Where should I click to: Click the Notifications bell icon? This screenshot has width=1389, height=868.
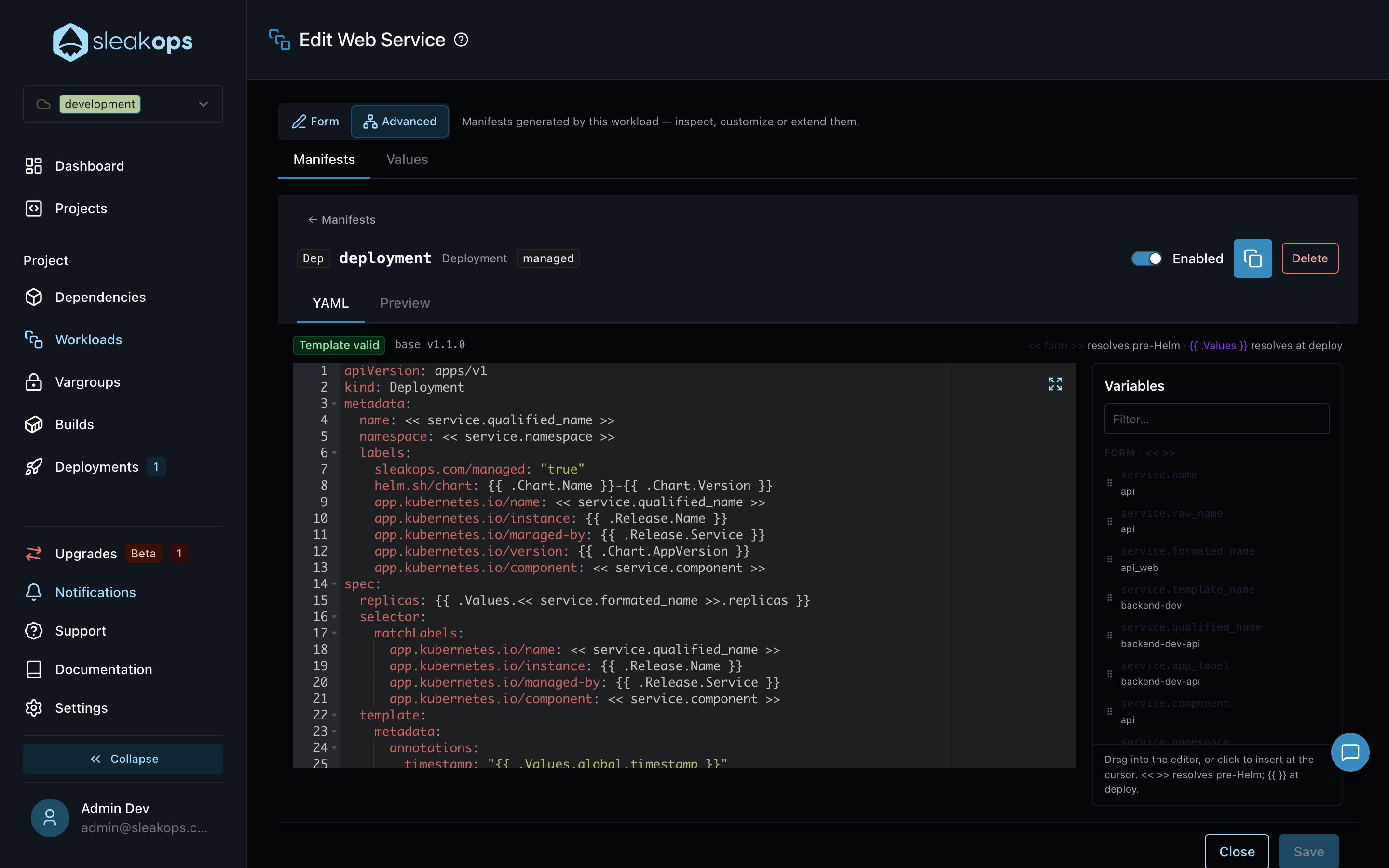34,592
